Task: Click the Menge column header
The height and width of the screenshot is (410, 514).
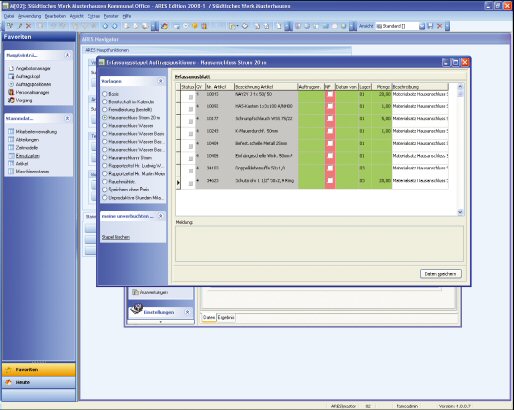Action: tap(382, 87)
